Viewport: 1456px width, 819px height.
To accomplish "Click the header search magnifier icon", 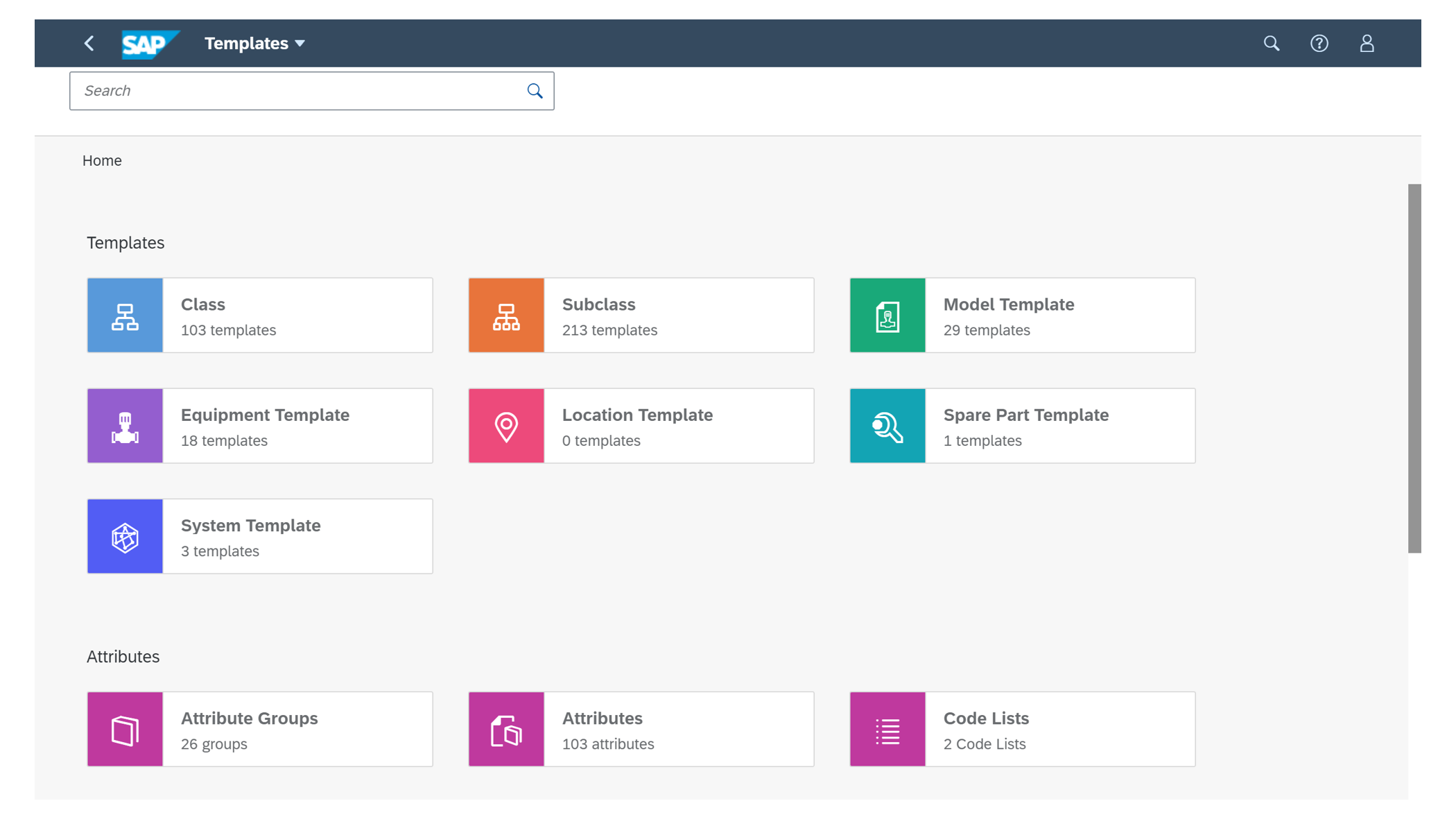I will 1271,44.
